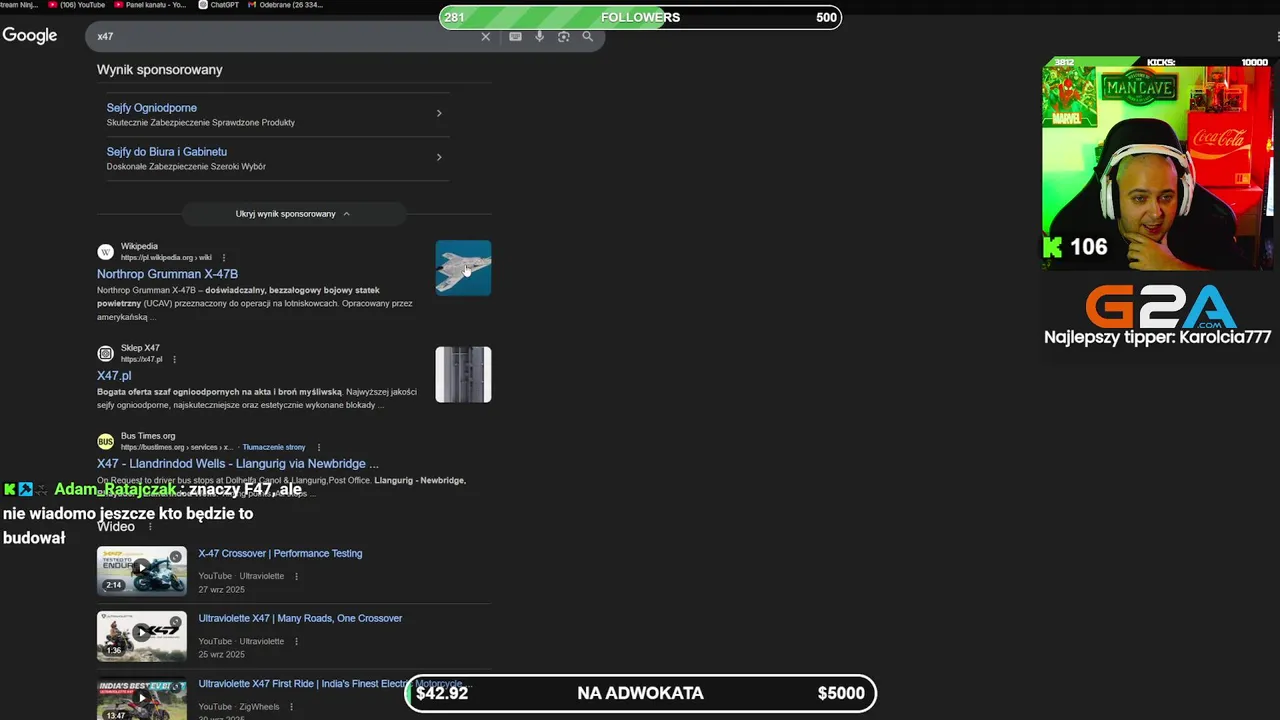Screen dimensions: 1280x720
Task: Open options for the X-47 Crossover Performance Testing video
Action: pyautogui.click(x=296, y=577)
